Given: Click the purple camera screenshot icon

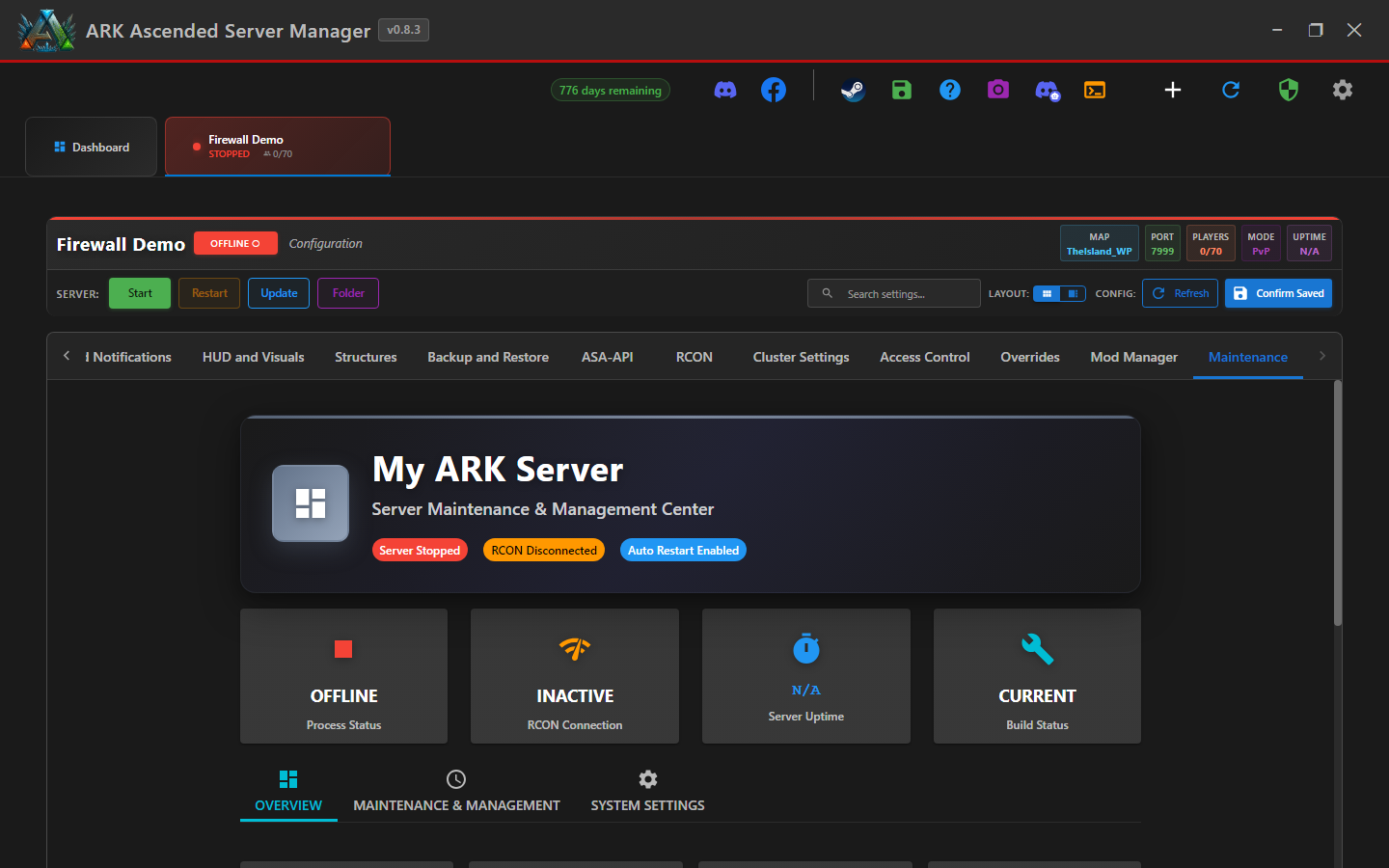Looking at the screenshot, I should pyautogui.click(x=998, y=90).
